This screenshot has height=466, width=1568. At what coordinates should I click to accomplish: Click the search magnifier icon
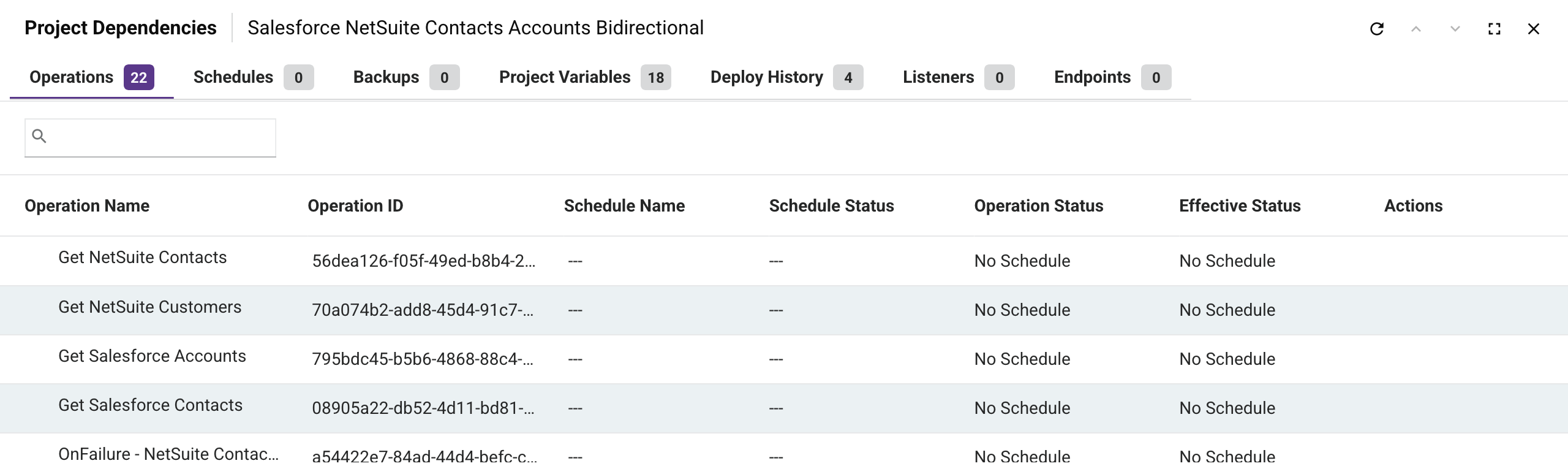(x=39, y=136)
